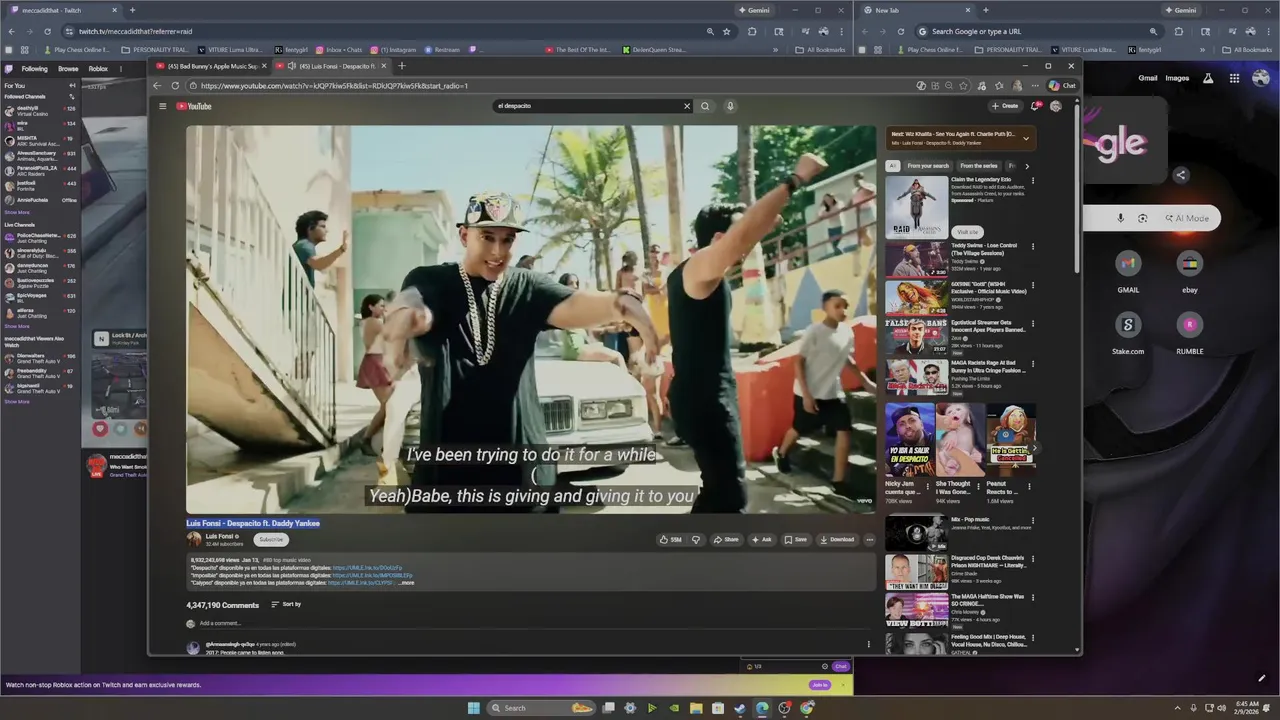Open File Explorer from the taskbar
This screenshot has height=720, width=1280.
(x=696, y=708)
